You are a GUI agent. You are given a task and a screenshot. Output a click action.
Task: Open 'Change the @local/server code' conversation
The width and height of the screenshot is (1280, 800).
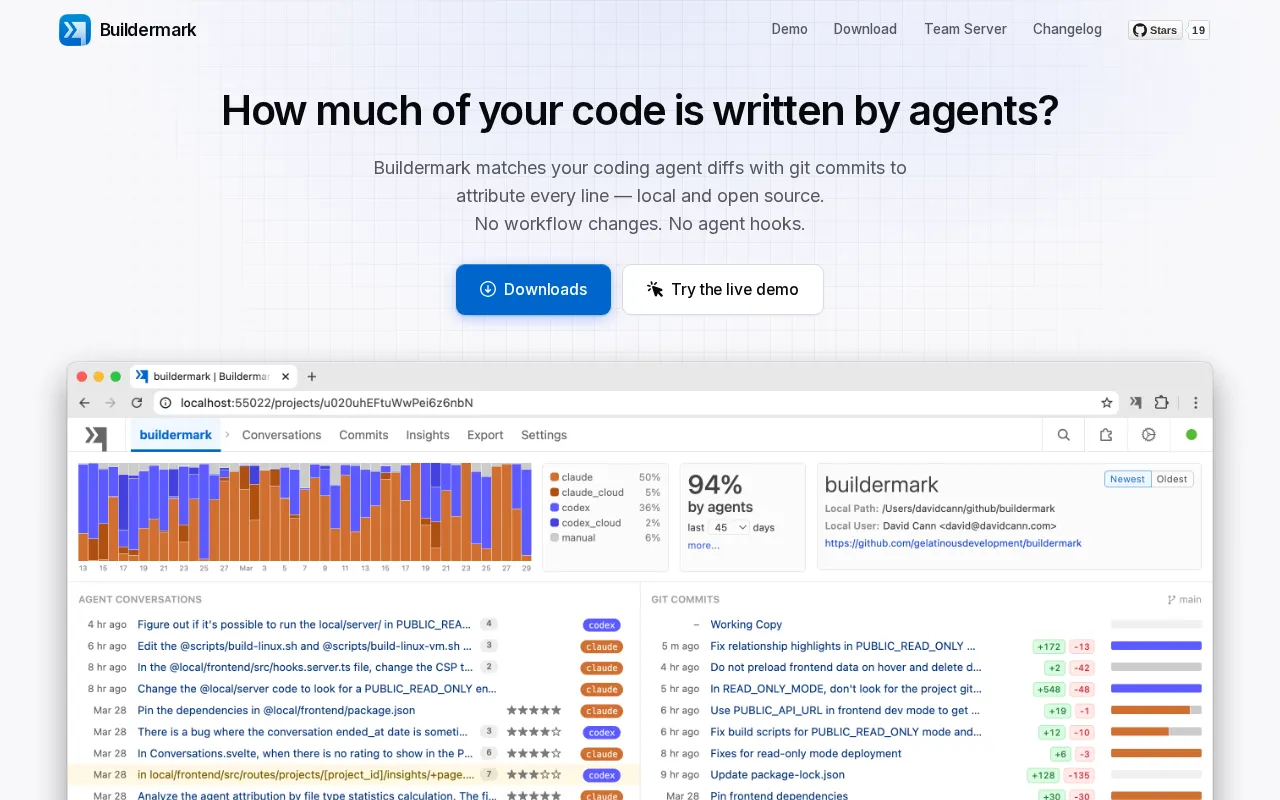[317, 689]
